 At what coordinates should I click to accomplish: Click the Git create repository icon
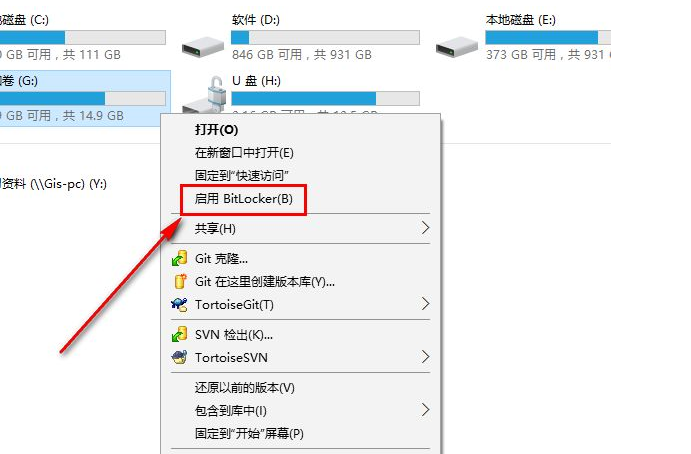[180, 281]
